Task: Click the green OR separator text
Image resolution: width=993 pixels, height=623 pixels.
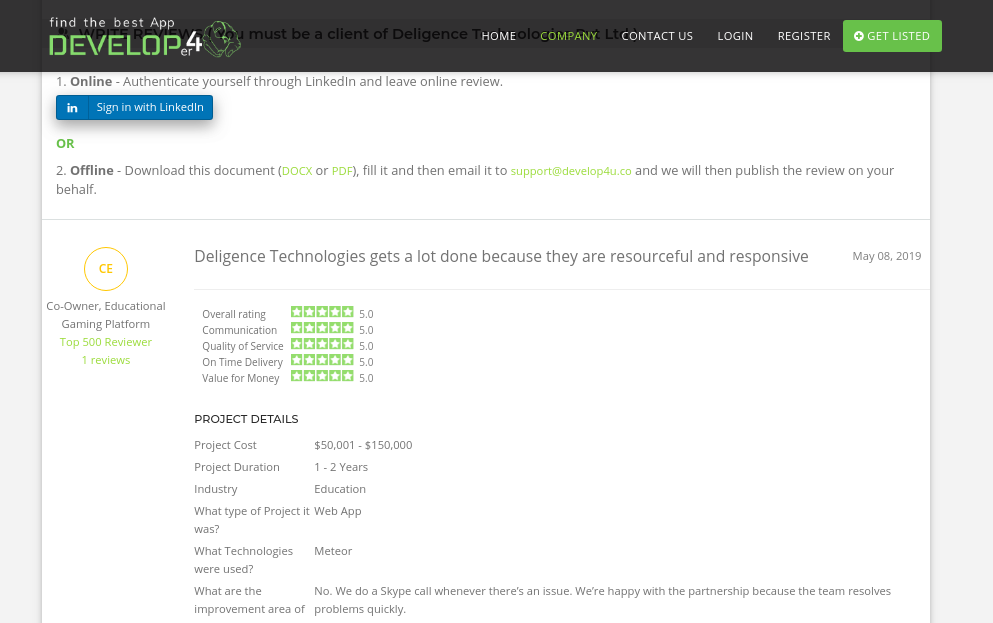Action: click(65, 144)
